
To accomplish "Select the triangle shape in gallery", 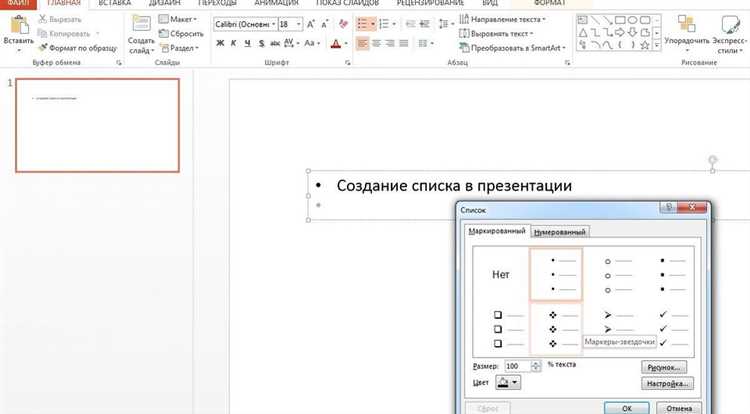I will 583,33.
